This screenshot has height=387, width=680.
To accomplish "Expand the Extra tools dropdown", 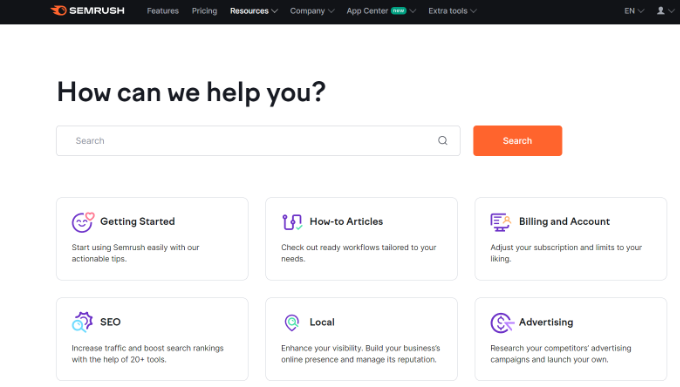I will [452, 11].
